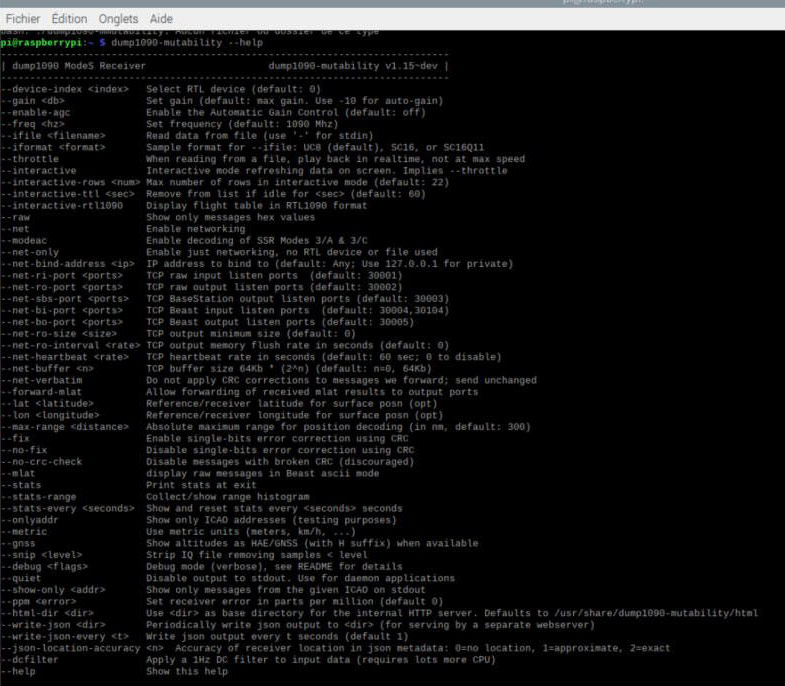Click the '--gain <db>' option

(33, 101)
